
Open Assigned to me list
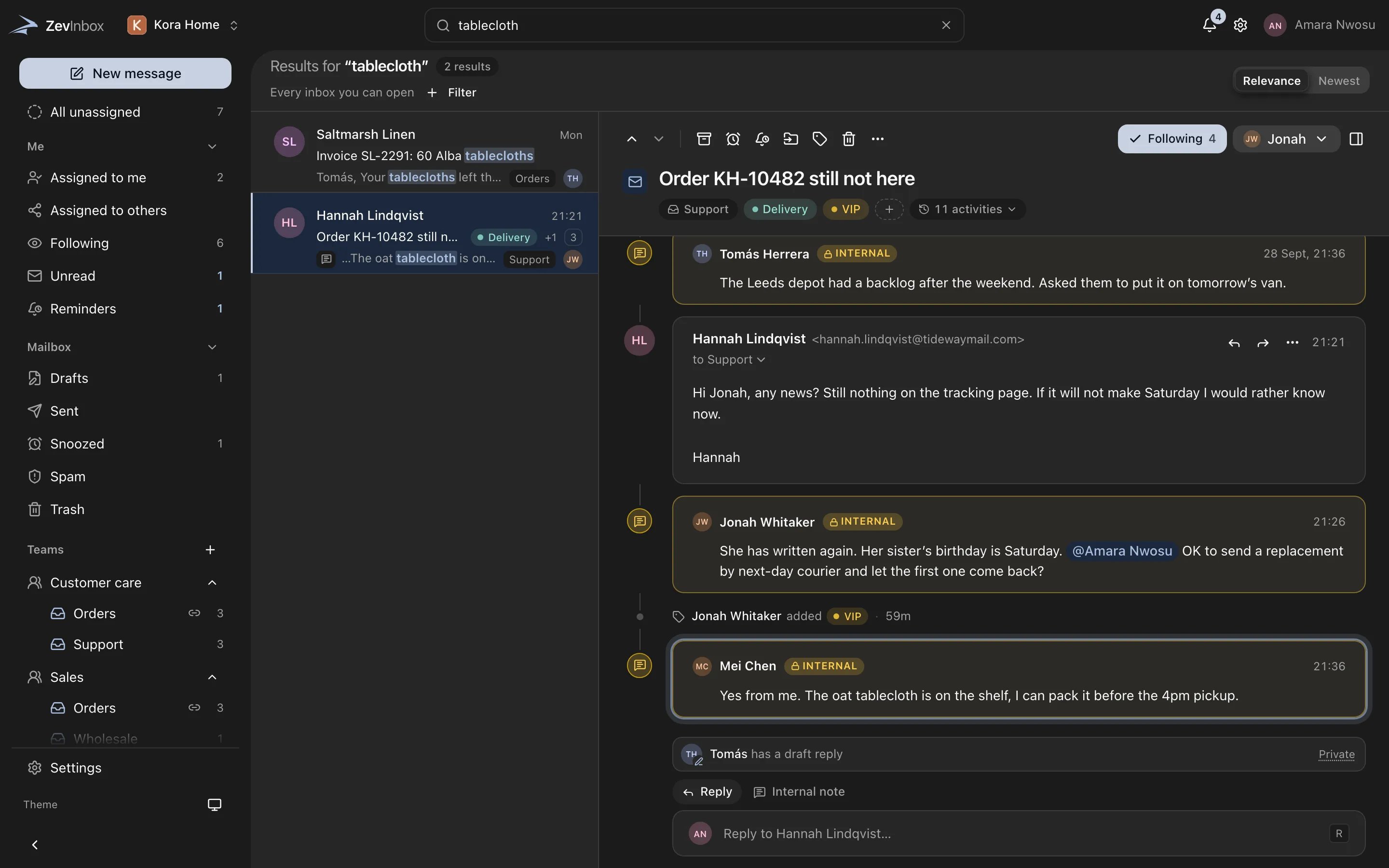pos(125,178)
